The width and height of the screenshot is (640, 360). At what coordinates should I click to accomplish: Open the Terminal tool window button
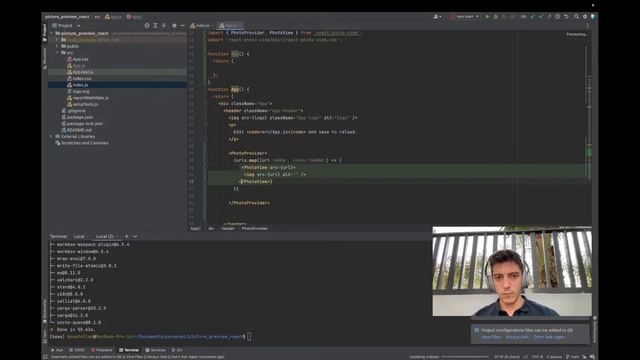pos(129,350)
